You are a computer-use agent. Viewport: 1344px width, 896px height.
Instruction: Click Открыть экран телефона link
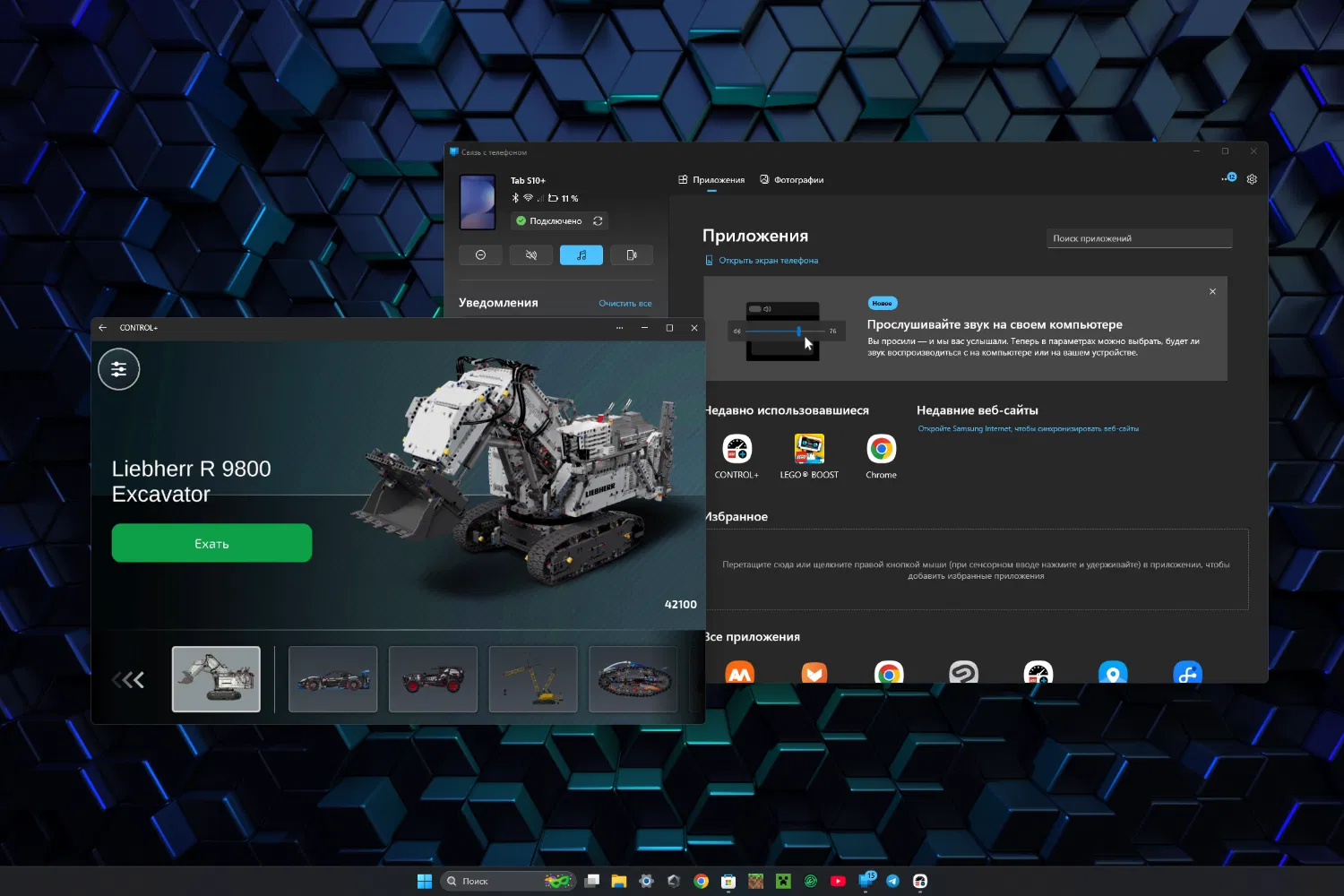(762, 261)
